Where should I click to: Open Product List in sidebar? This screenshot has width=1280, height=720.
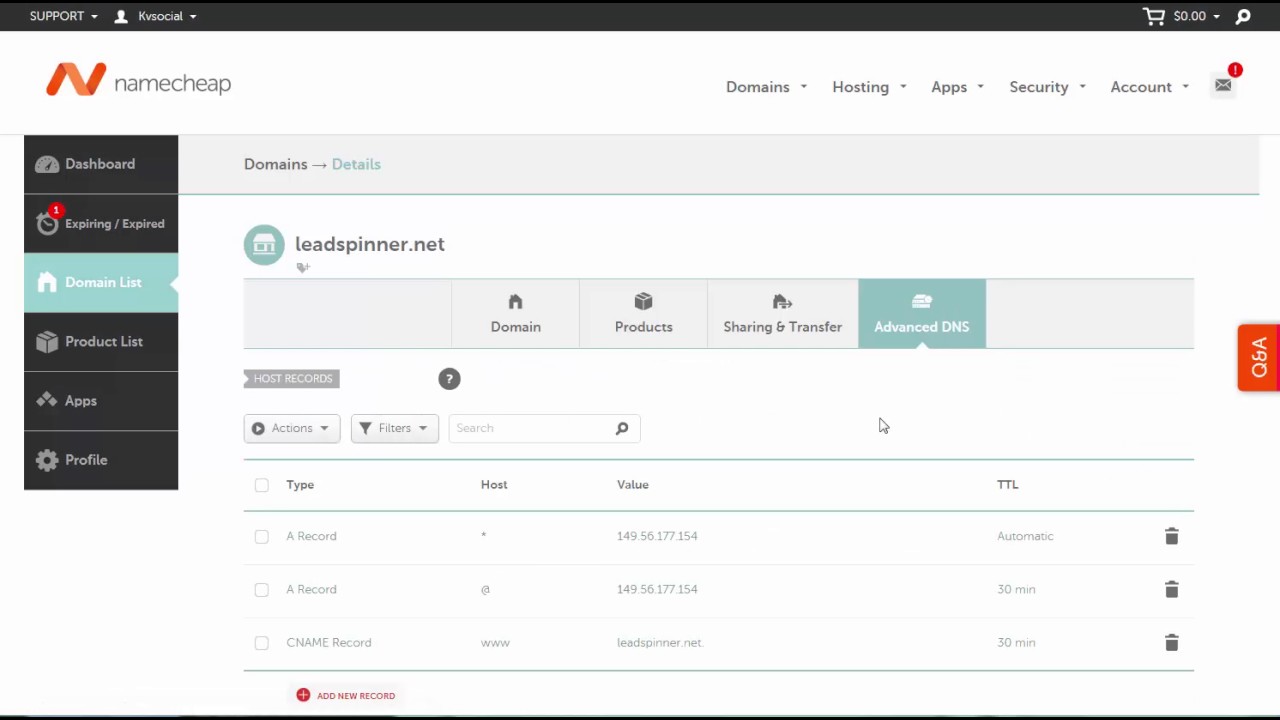(101, 341)
